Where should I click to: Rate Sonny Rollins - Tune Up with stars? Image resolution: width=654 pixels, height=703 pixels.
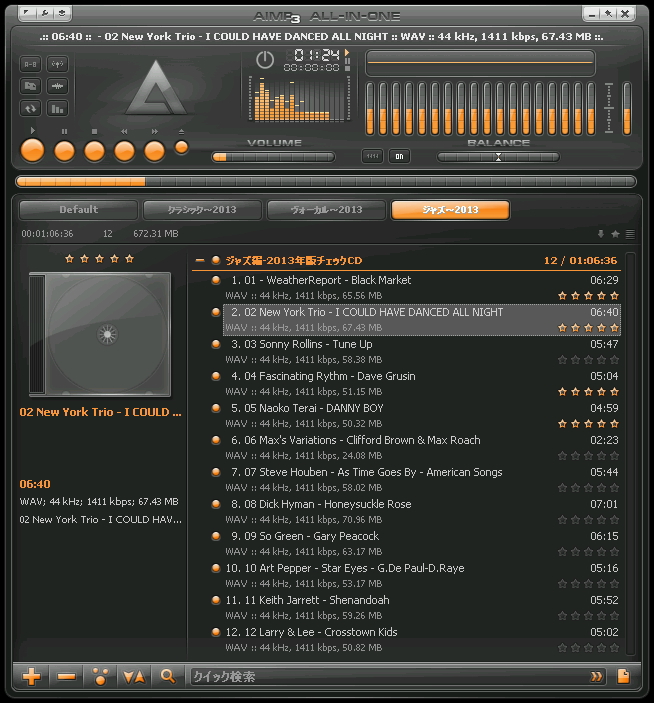click(589, 360)
